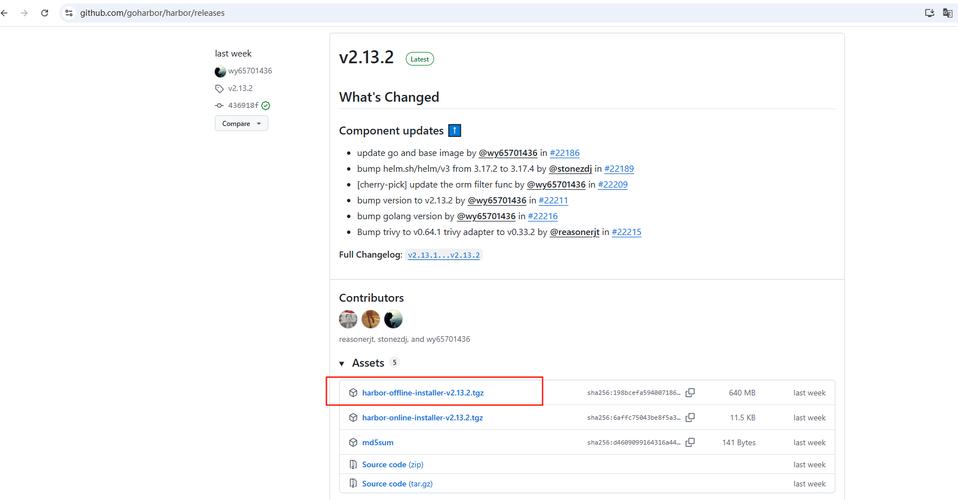Open pull request #22211
The height and width of the screenshot is (500, 958).
click(x=554, y=200)
